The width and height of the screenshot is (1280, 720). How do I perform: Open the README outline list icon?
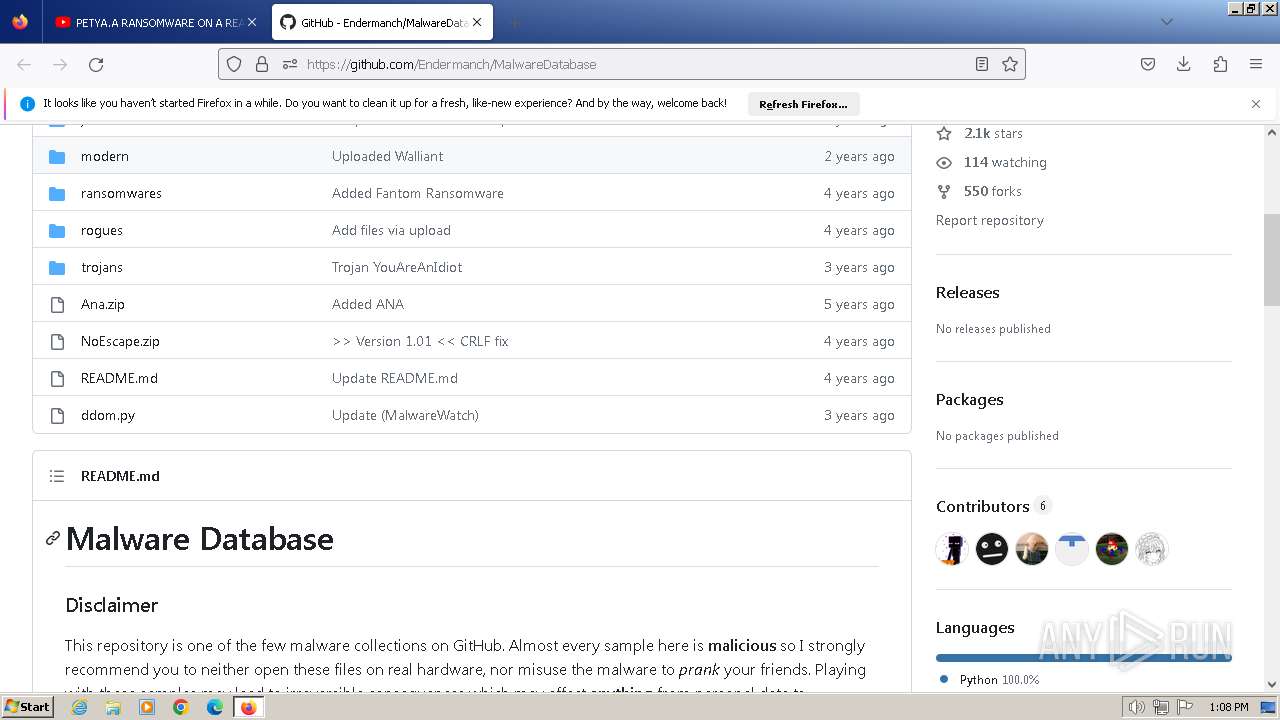coord(57,476)
